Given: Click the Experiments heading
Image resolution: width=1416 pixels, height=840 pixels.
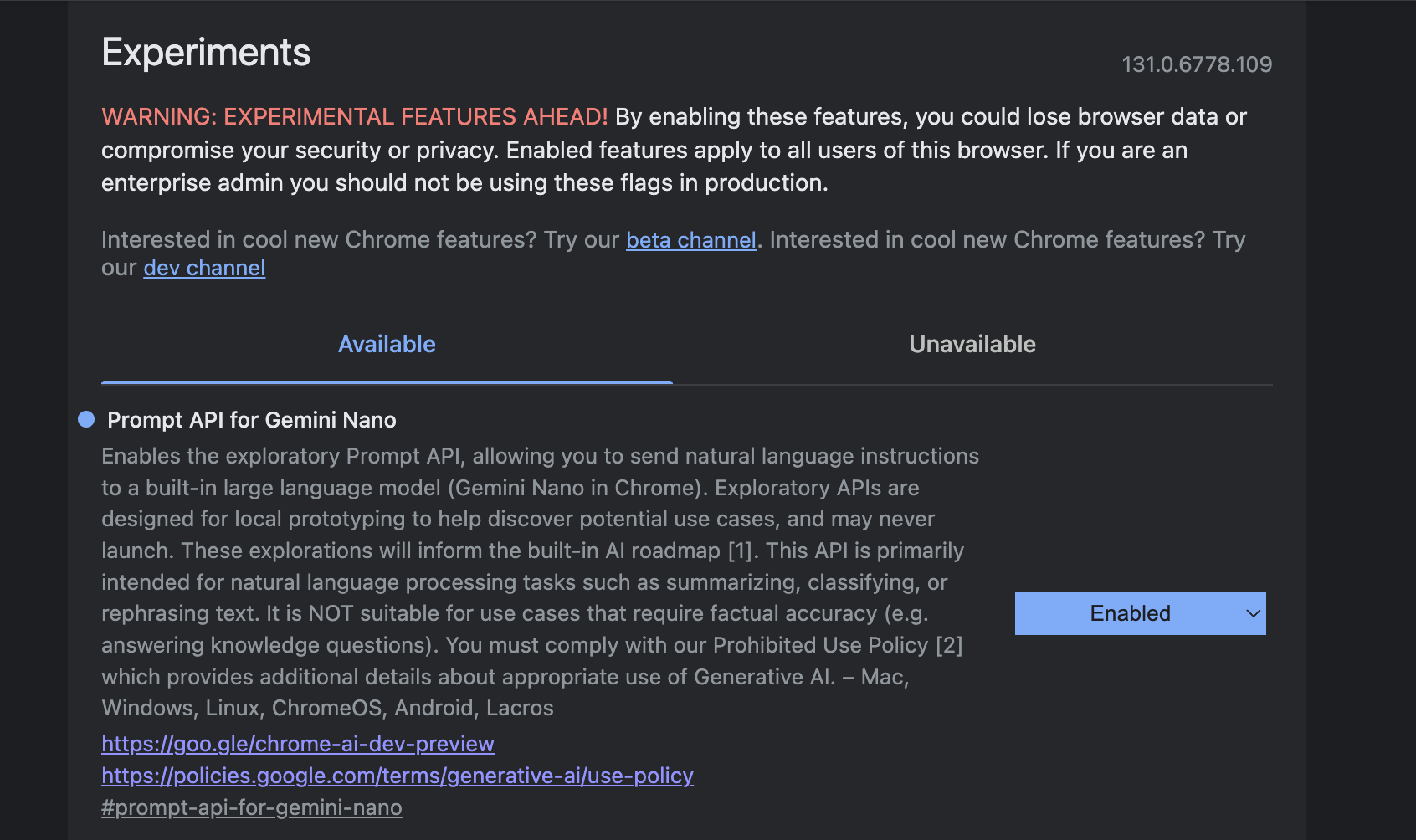Looking at the screenshot, I should click(x=206, y=53).
